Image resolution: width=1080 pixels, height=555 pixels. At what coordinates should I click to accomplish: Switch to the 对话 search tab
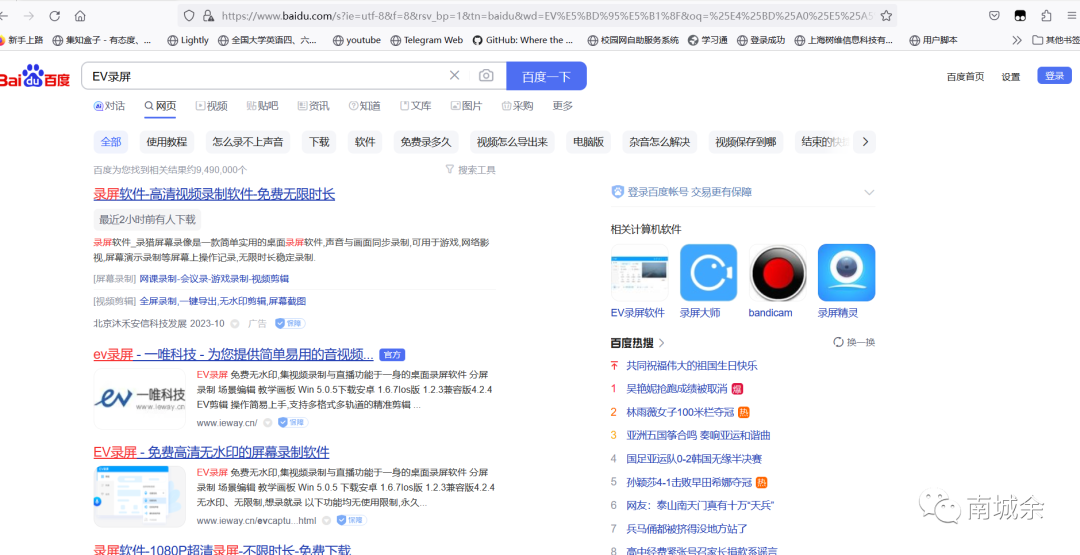(x=110, y=106)
